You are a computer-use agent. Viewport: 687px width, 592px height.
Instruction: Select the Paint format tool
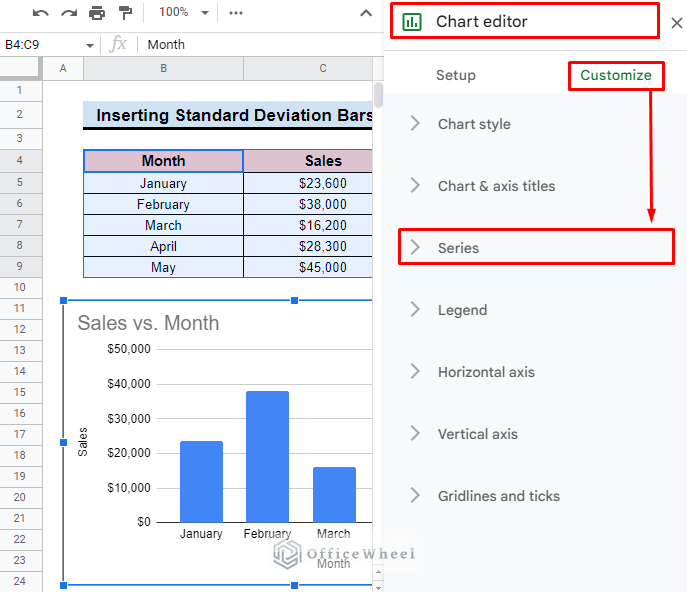[x=125, y=13]
